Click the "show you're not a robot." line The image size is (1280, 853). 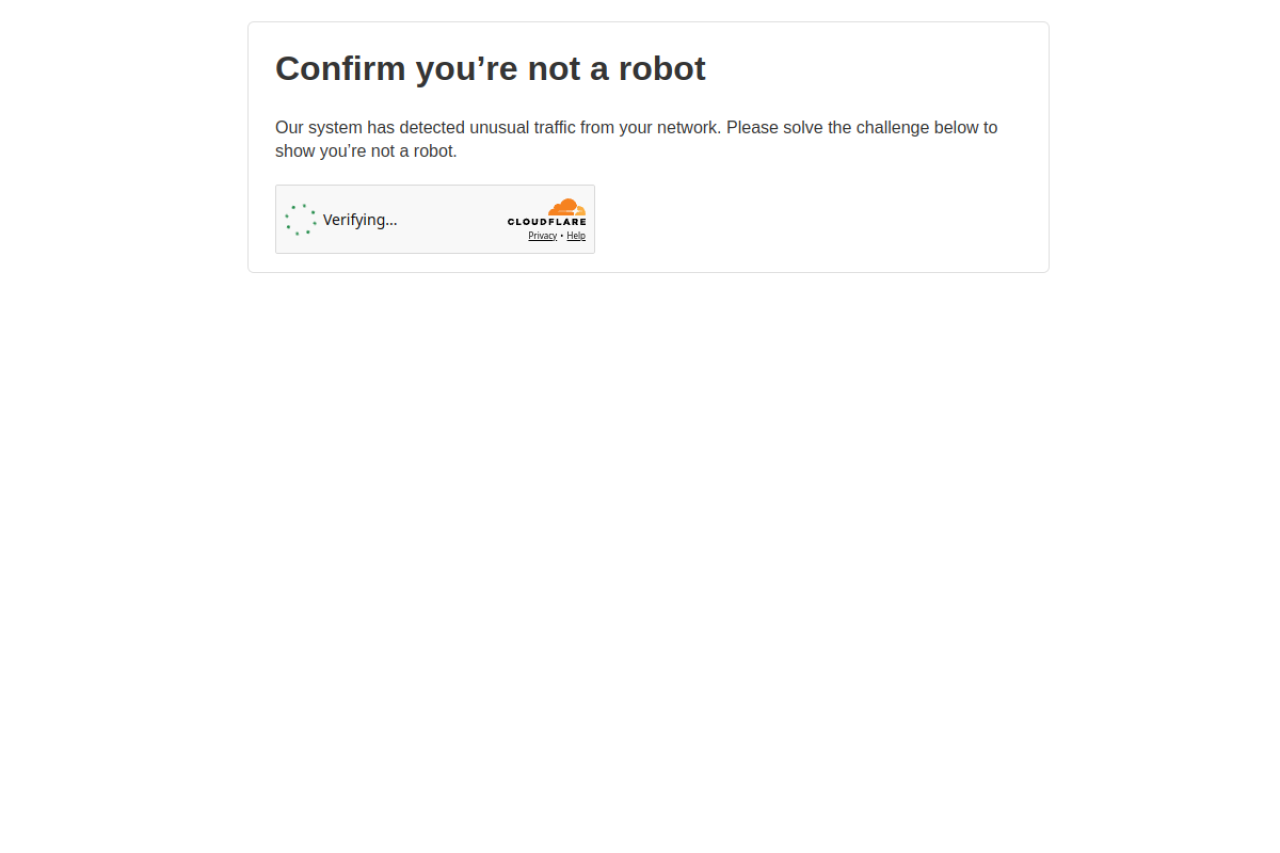tap(366, 151)
